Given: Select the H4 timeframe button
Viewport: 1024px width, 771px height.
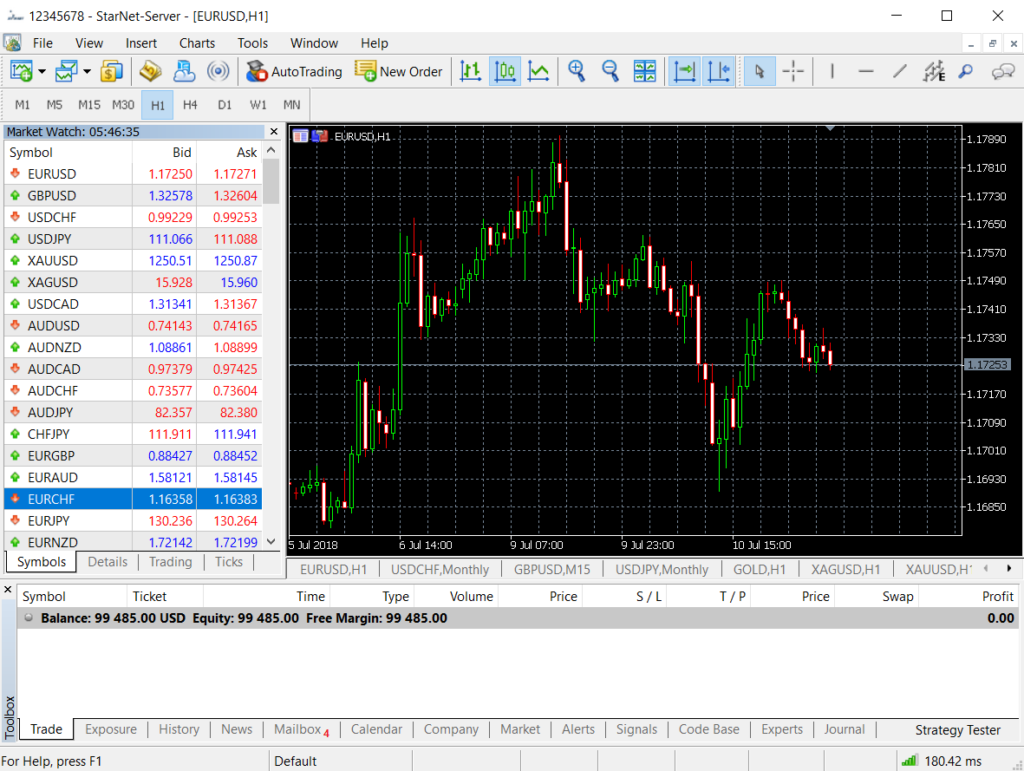Looking at the screenshot, I should pyautogui.click(x=190, y=105).
